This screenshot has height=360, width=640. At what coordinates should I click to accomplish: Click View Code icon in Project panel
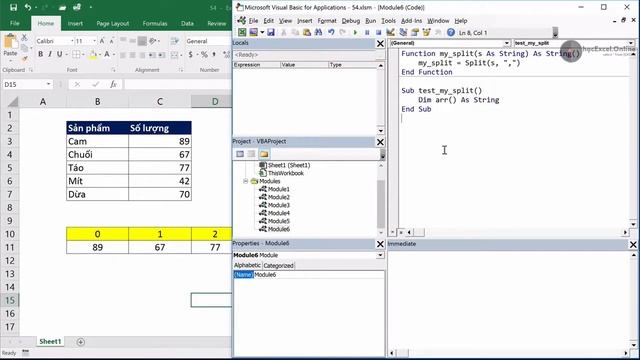(240, 154)
